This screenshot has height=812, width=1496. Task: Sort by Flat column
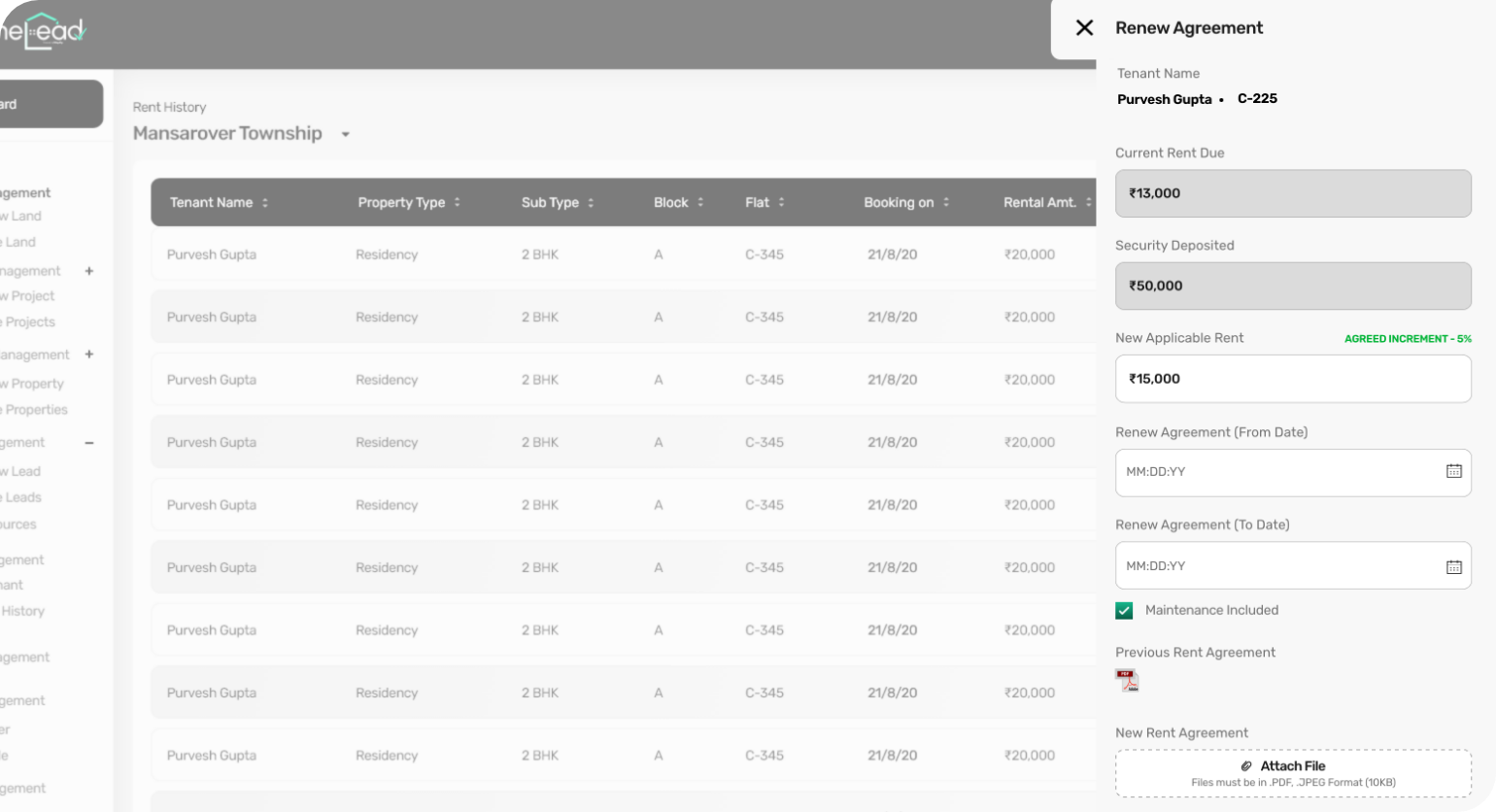781,202
